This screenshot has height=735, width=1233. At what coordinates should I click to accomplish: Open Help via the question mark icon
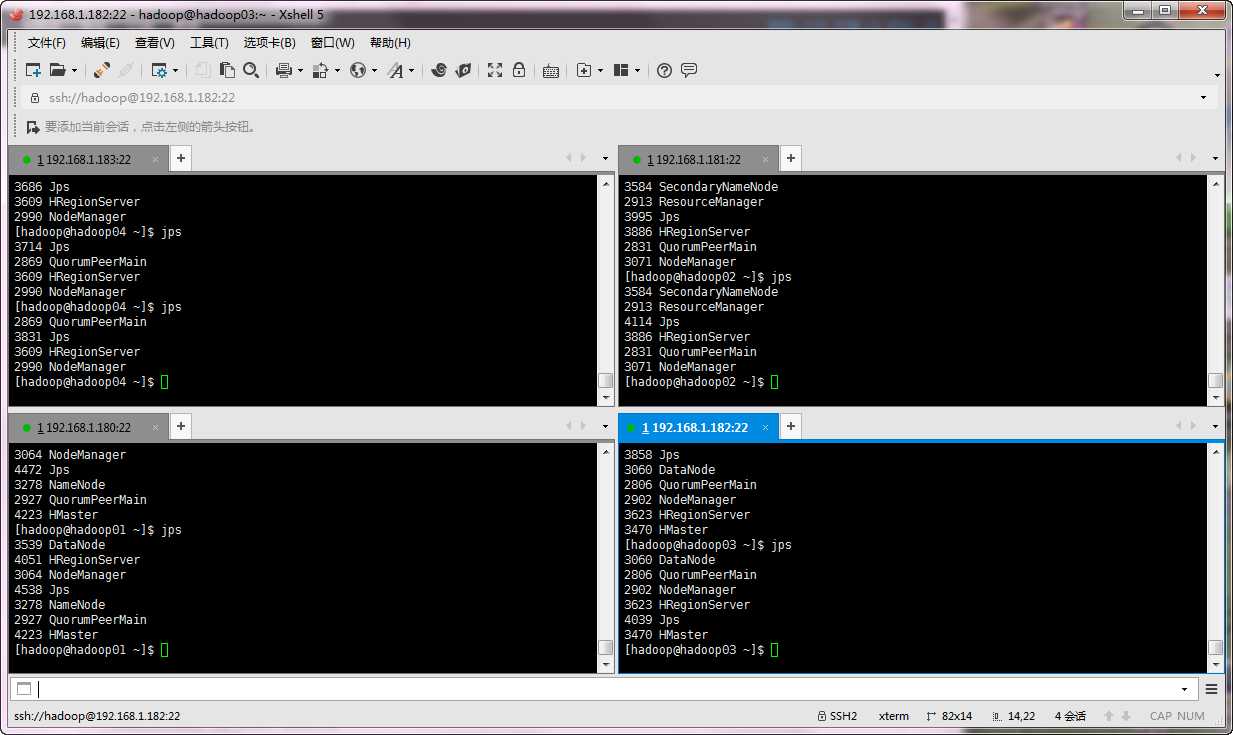pos(664,70)
